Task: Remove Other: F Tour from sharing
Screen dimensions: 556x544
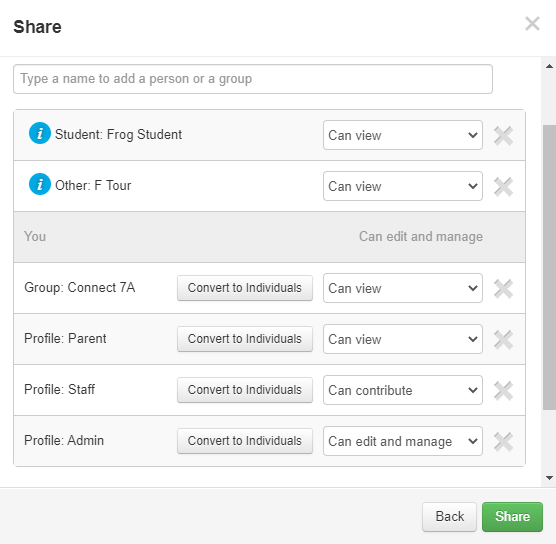Action: (x=503, y=187)
